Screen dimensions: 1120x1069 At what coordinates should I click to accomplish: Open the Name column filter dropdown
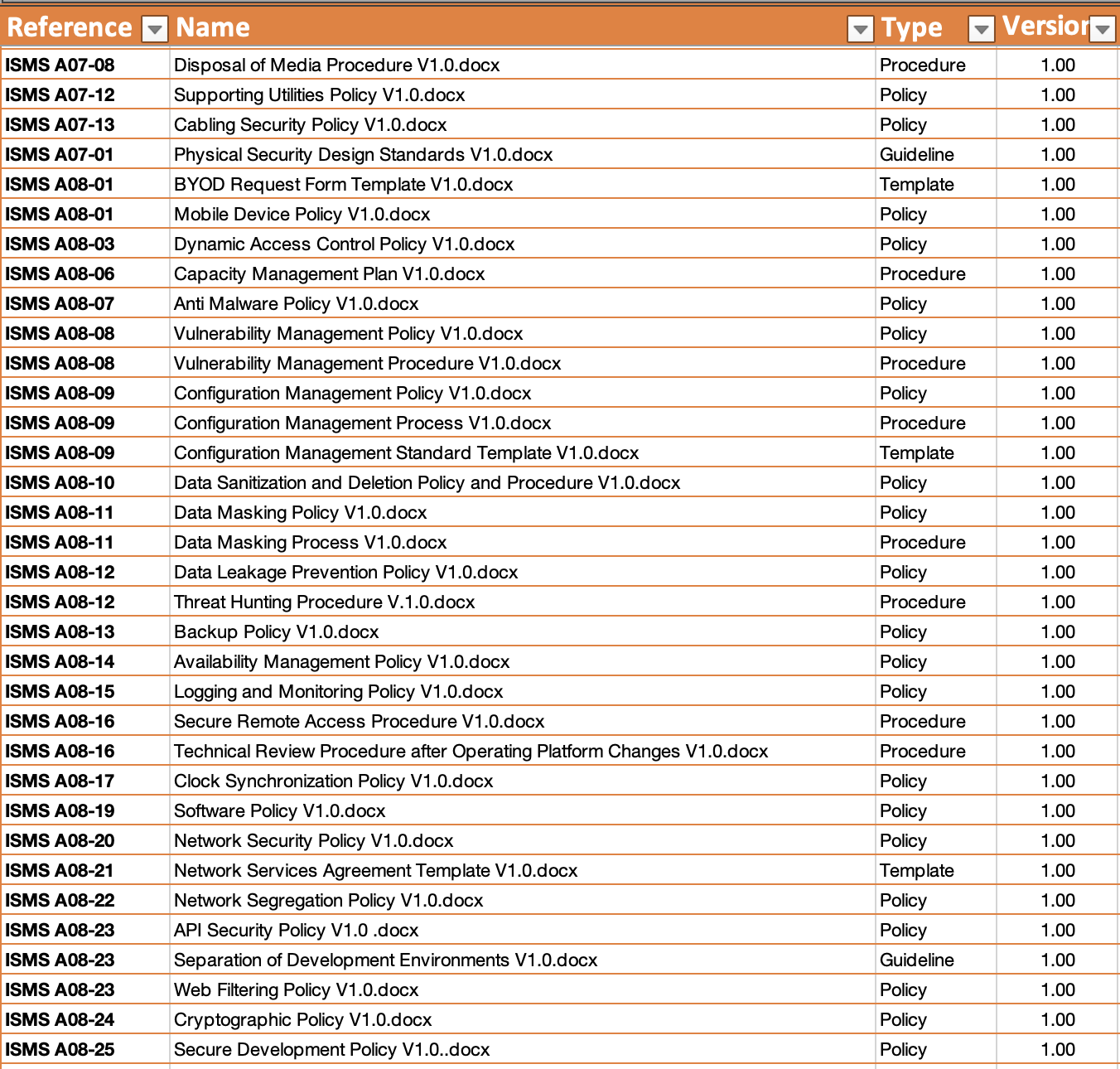(x=861, y=30)
